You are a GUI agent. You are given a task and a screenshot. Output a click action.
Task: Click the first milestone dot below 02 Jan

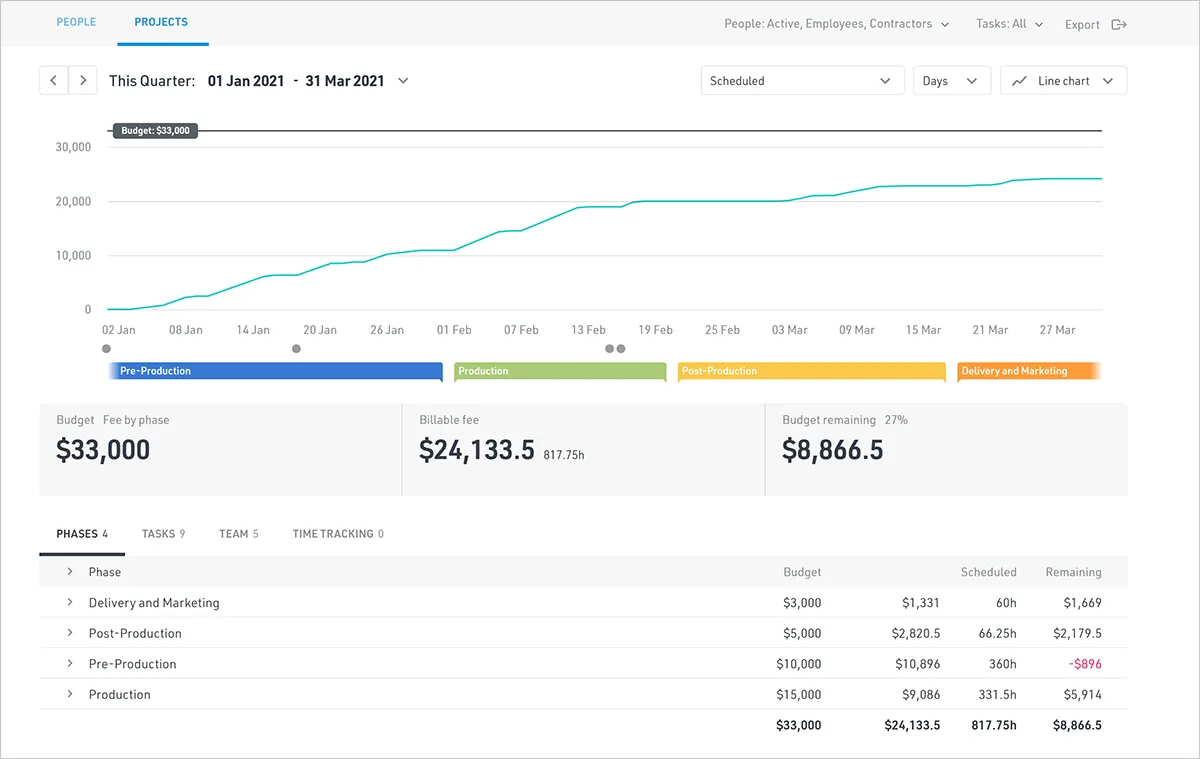coord(107,349)
